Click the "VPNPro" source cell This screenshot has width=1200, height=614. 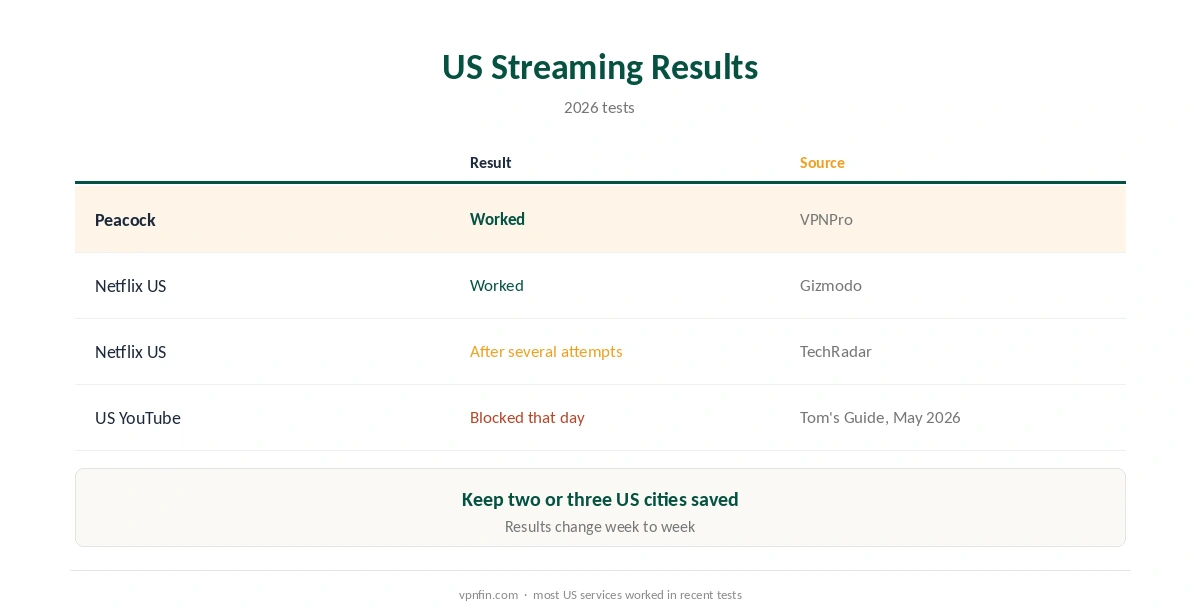(x=826, y=219)
